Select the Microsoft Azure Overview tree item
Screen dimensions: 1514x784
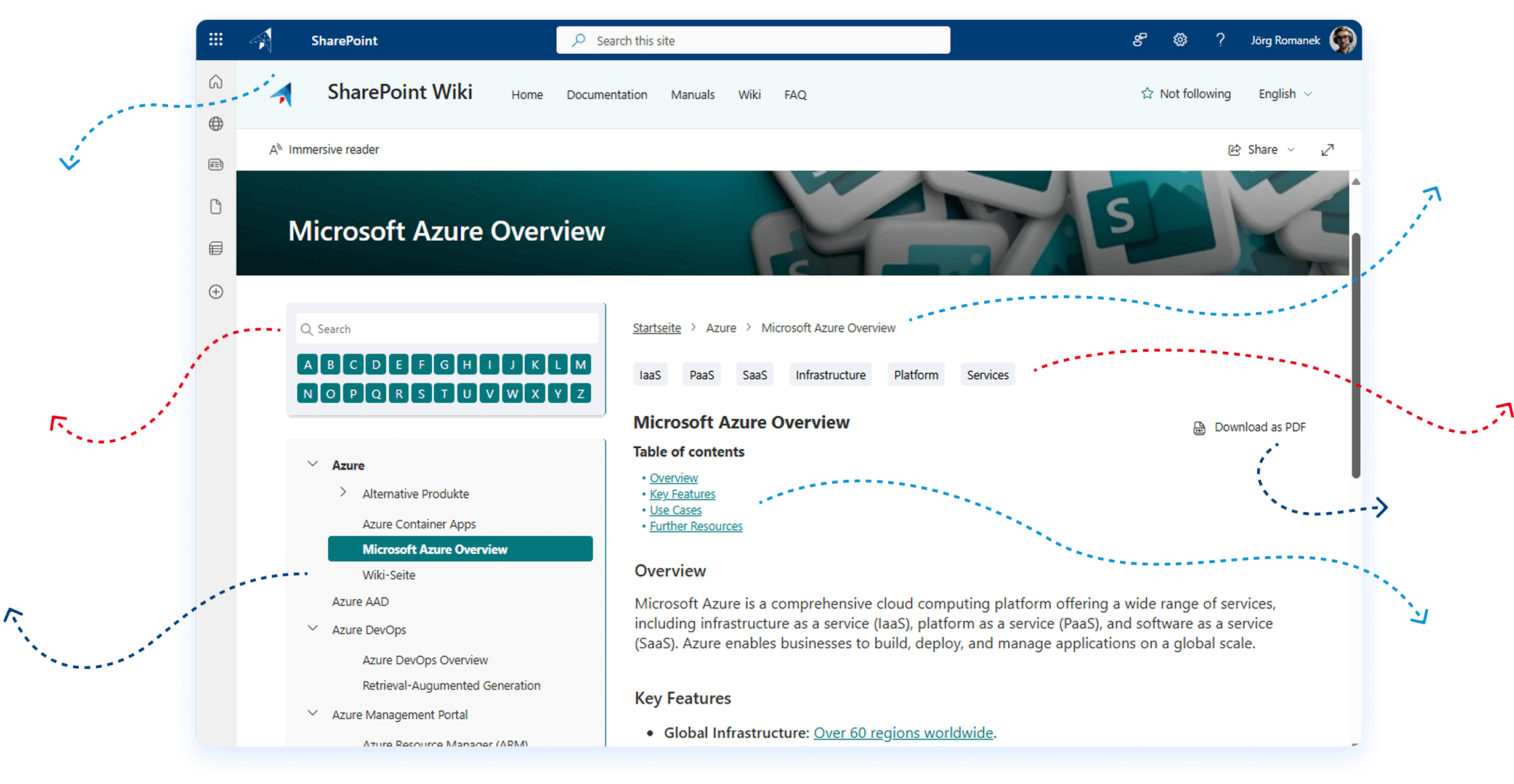[x=460, y=549]
